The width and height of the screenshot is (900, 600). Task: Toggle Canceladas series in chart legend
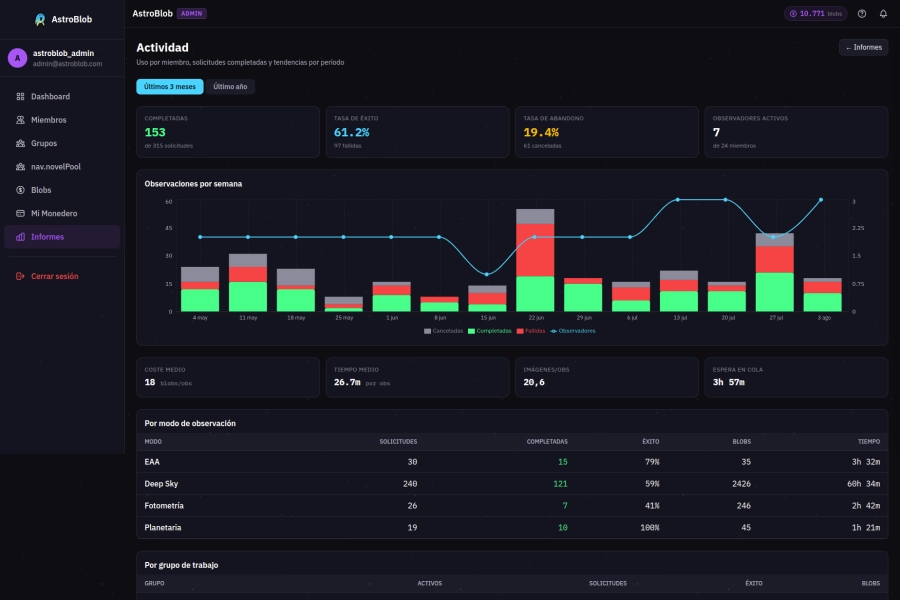443,331
